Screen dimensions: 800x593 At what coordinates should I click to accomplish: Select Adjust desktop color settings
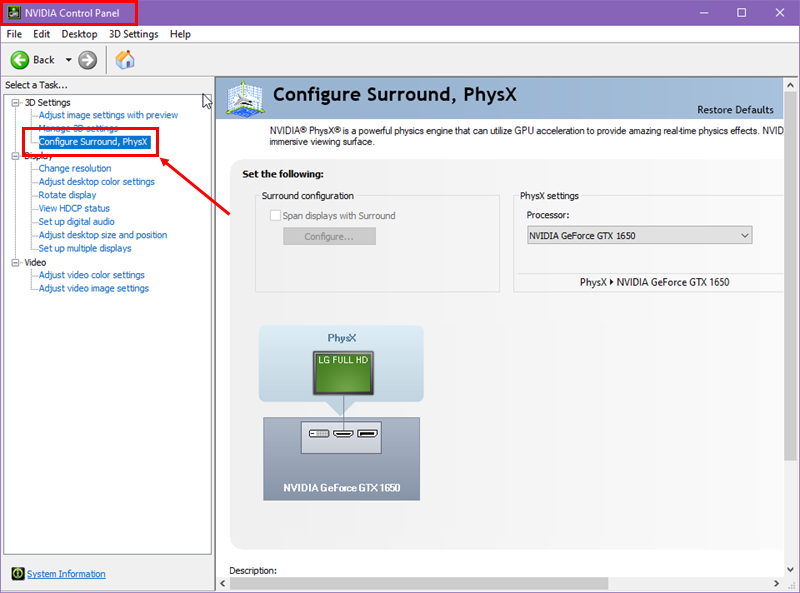click(96, 182)
